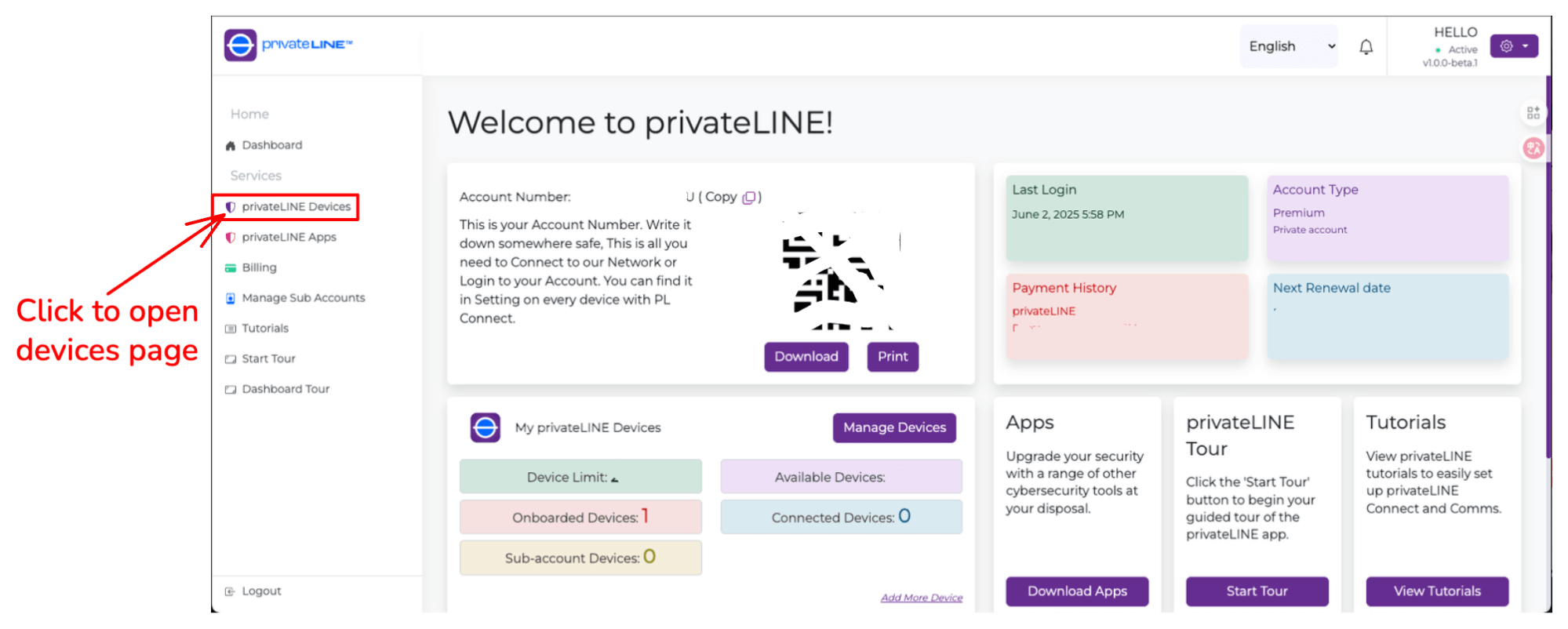Click the page vertical scrollbar
The width and height of the screenshot is (1568, 629).
tap(1548, 267)
